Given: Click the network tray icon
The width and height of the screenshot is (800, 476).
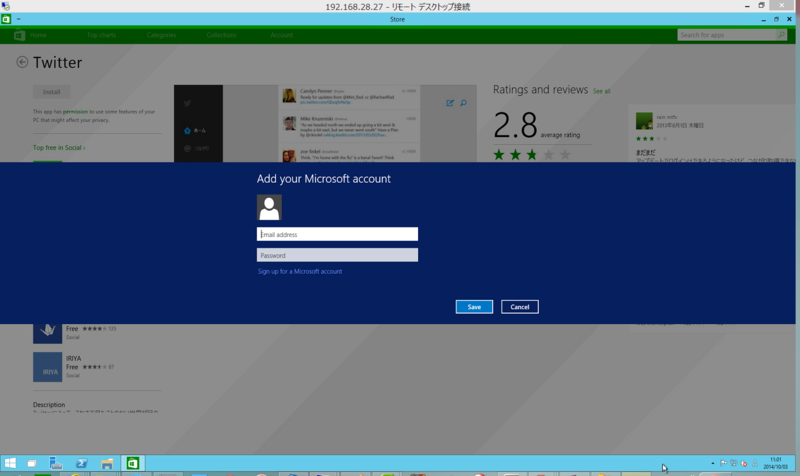Looking at the screenshot, I should click(x=734, y=463).
